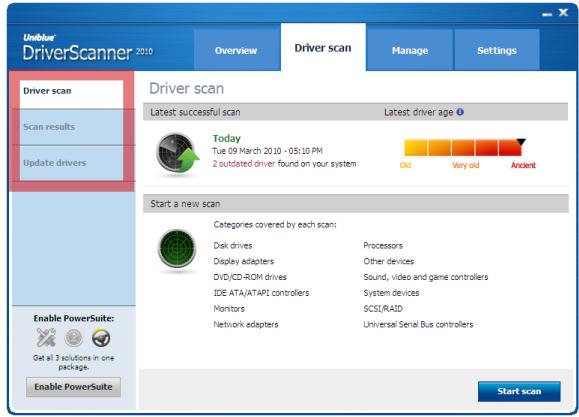The height and width of the screenshot is (417, 579).
Task: Click the 'DVD/CD-ROM drives' category
Action: [250, 277]
